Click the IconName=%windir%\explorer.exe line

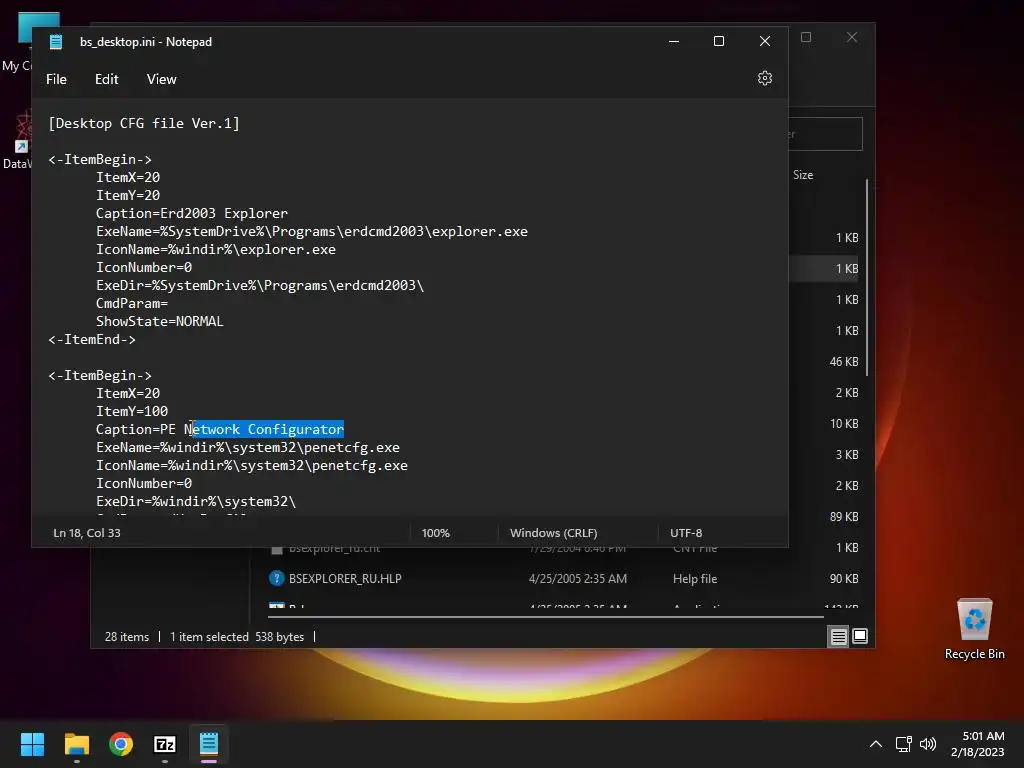coord(216,249)
